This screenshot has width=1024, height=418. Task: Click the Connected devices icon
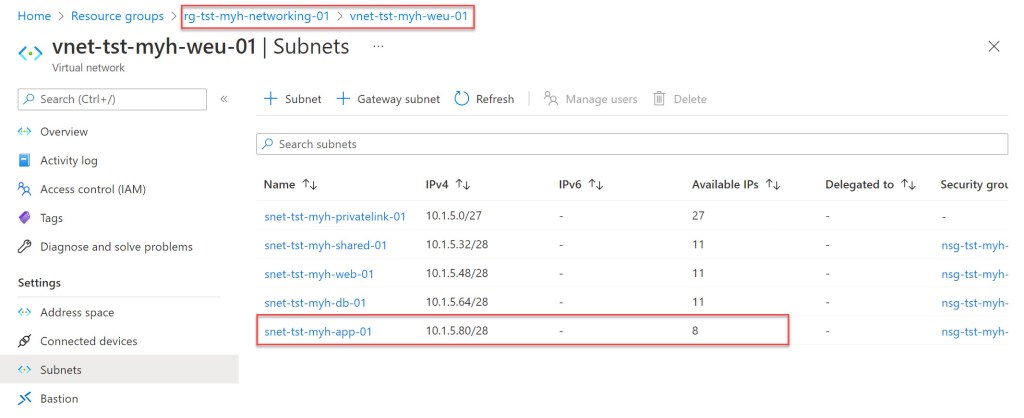pyautogui.click(x=25, y=341)
